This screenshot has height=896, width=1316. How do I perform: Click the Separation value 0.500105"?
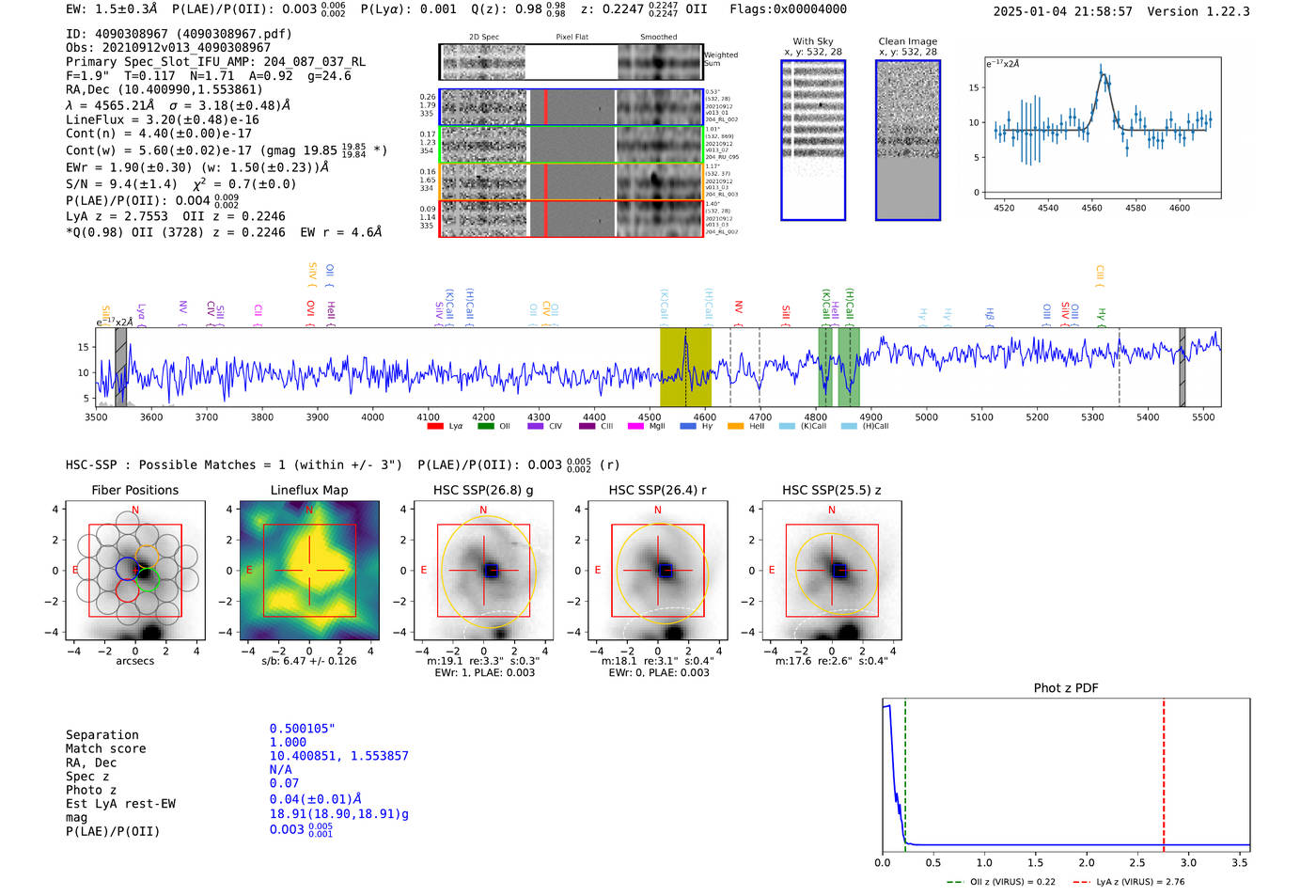coord(303,729)
